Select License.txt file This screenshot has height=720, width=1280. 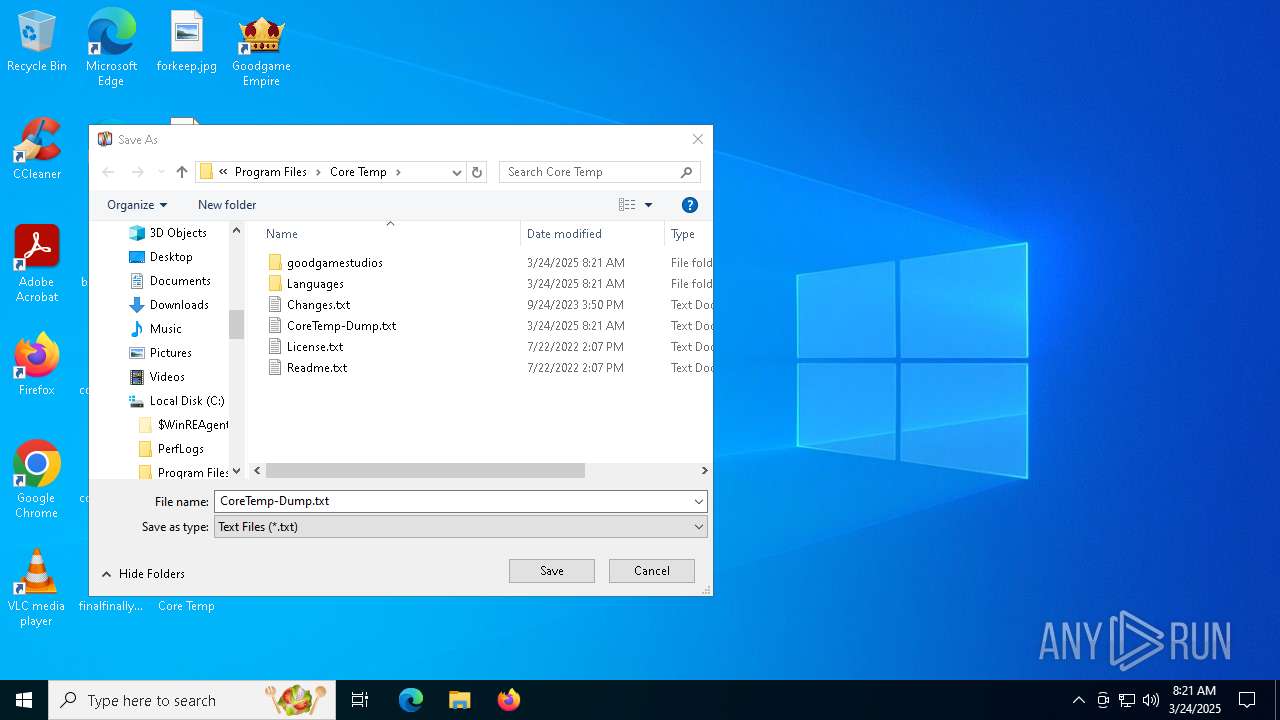tap(305, 347)
